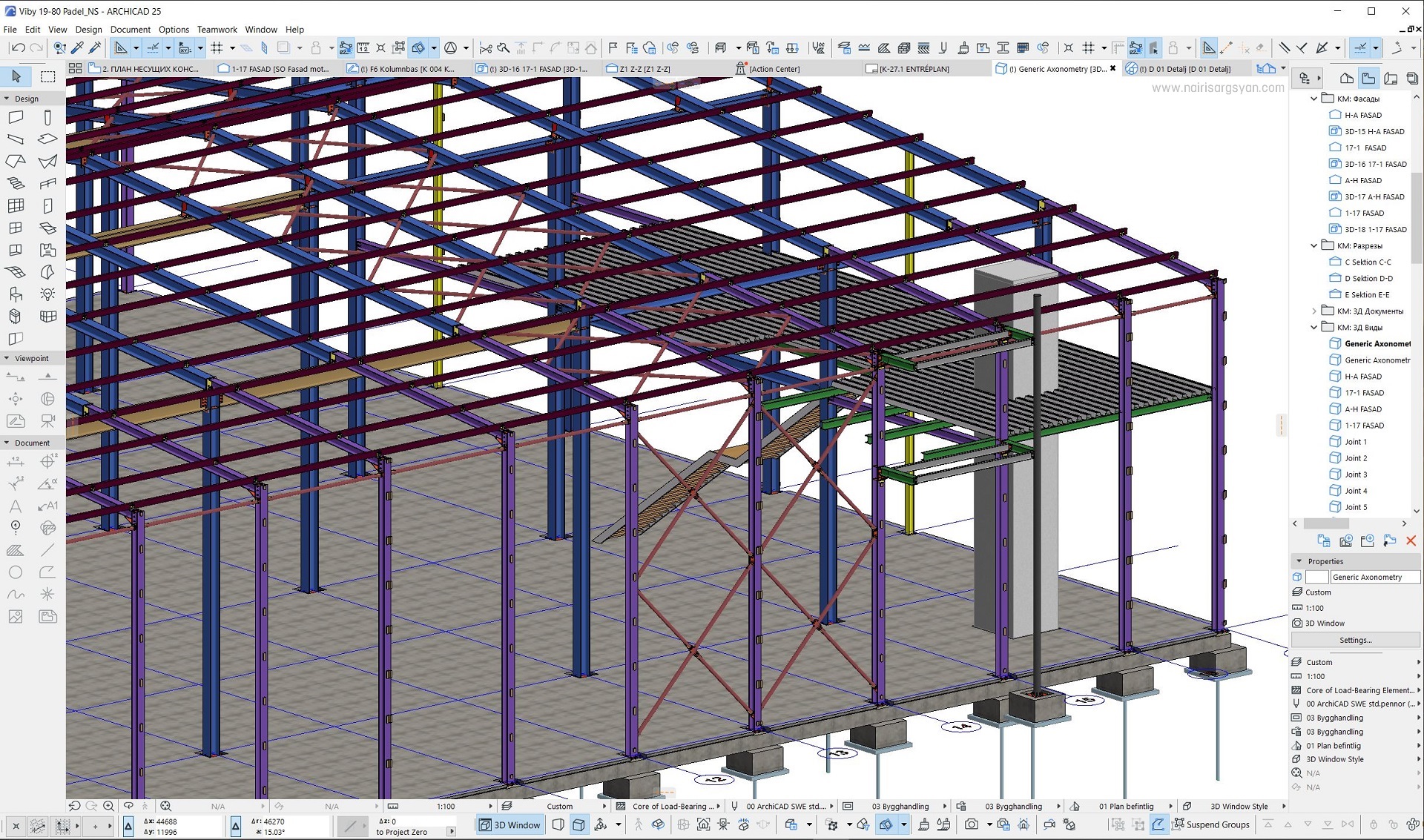1424x840 pixels.
Task: Click the Settings... button in Properties
Action: pyautogui.click(x=1355, y=640)
